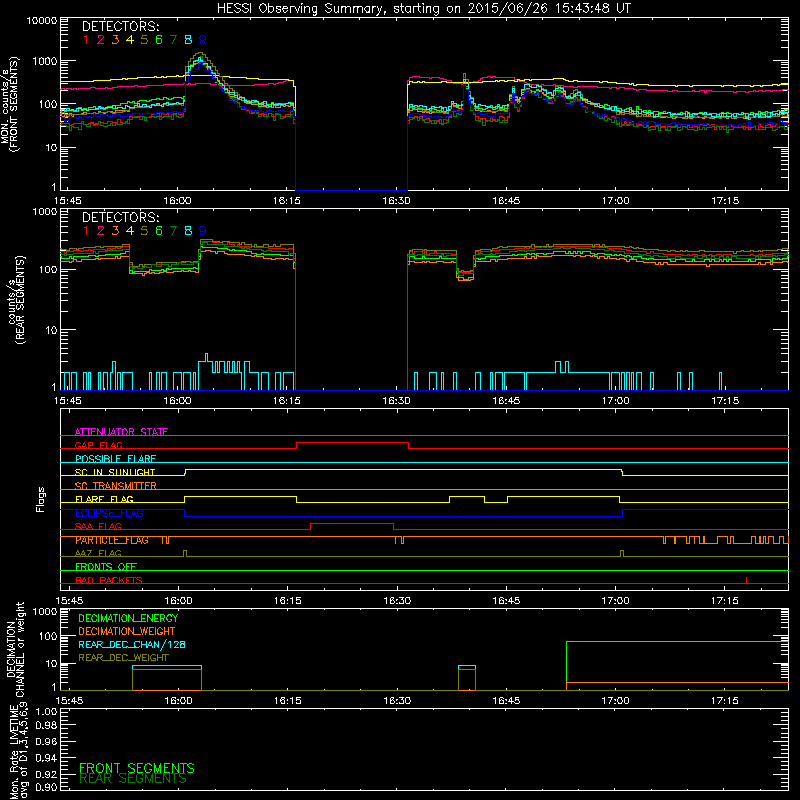
Task: Click the SC_TRANSMITTER flag label
Action: pos(115,486)
